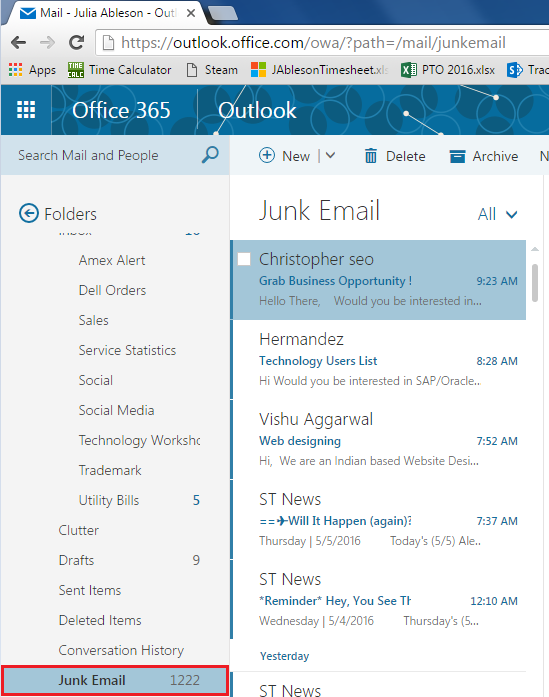Open the All filter dropdown
Viewport: 549px width, 697px height.
[497, 214]
